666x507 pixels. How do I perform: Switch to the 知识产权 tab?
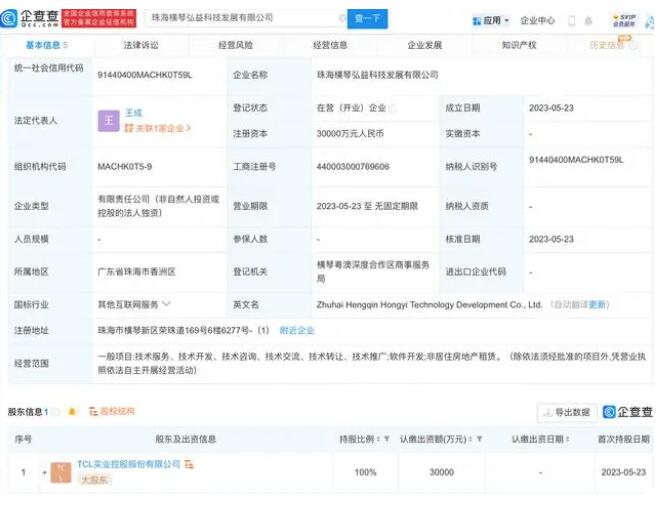519,45
